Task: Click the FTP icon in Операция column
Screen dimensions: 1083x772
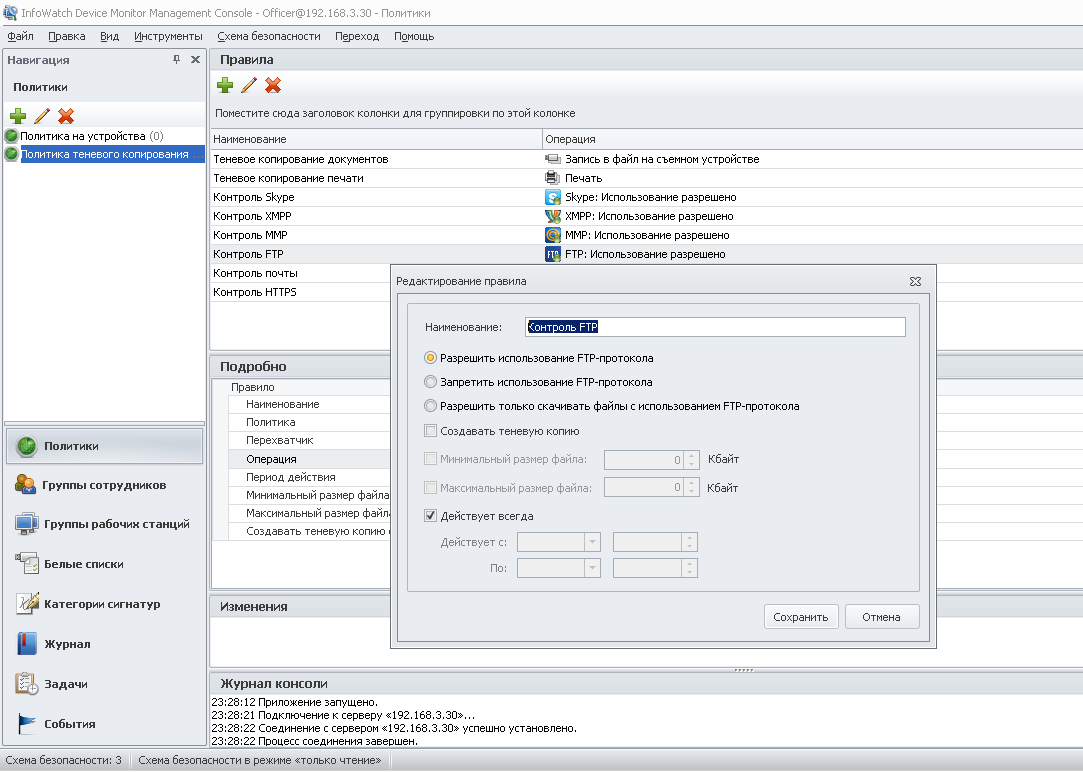Action: coord(553,254)
